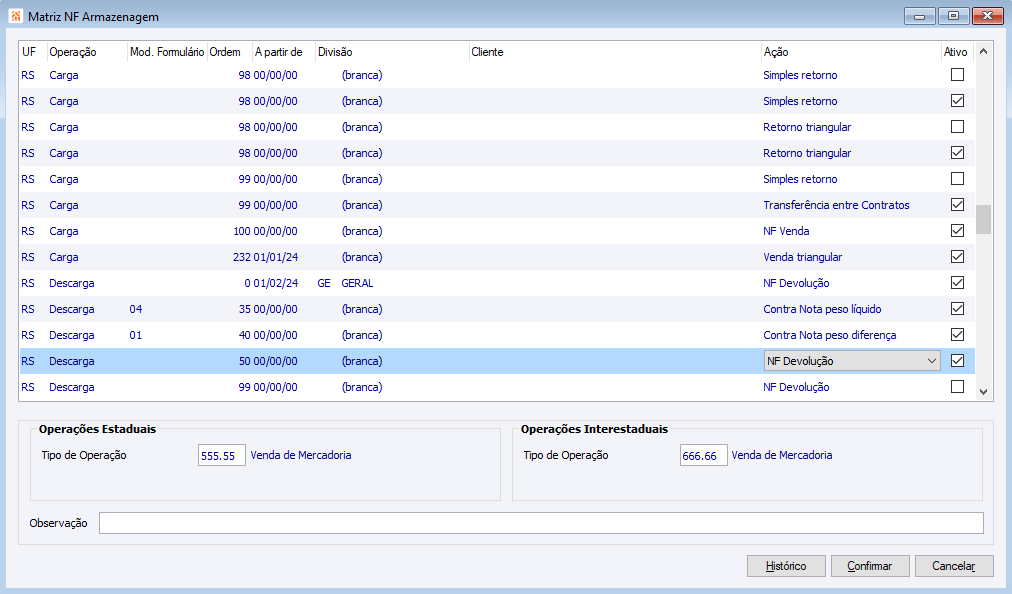Select the Contra Nota peso líquido cell

[822, 309]
